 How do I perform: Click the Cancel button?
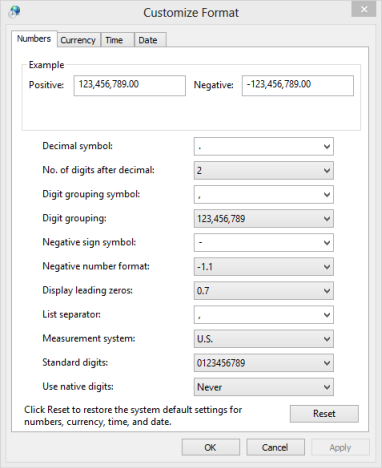click(x=275, y=447)
